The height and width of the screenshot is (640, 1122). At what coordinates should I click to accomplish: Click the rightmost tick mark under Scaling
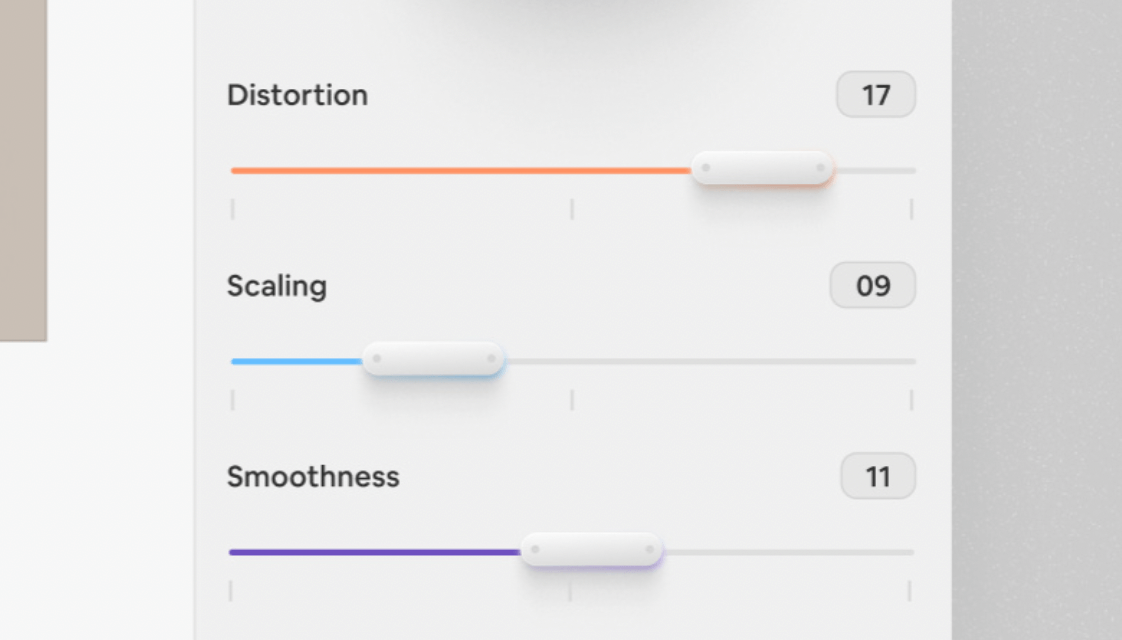coord(911,400)
